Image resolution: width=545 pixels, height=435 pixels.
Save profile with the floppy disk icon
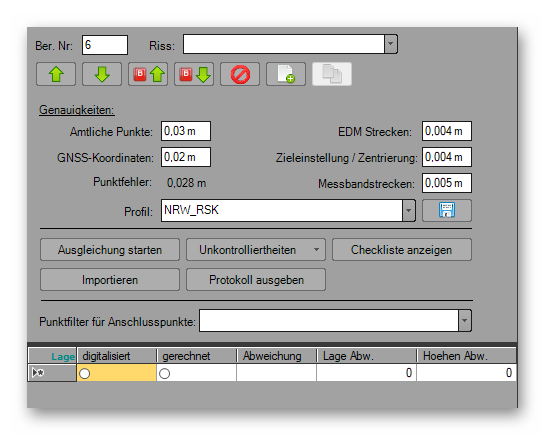point(447,210)
